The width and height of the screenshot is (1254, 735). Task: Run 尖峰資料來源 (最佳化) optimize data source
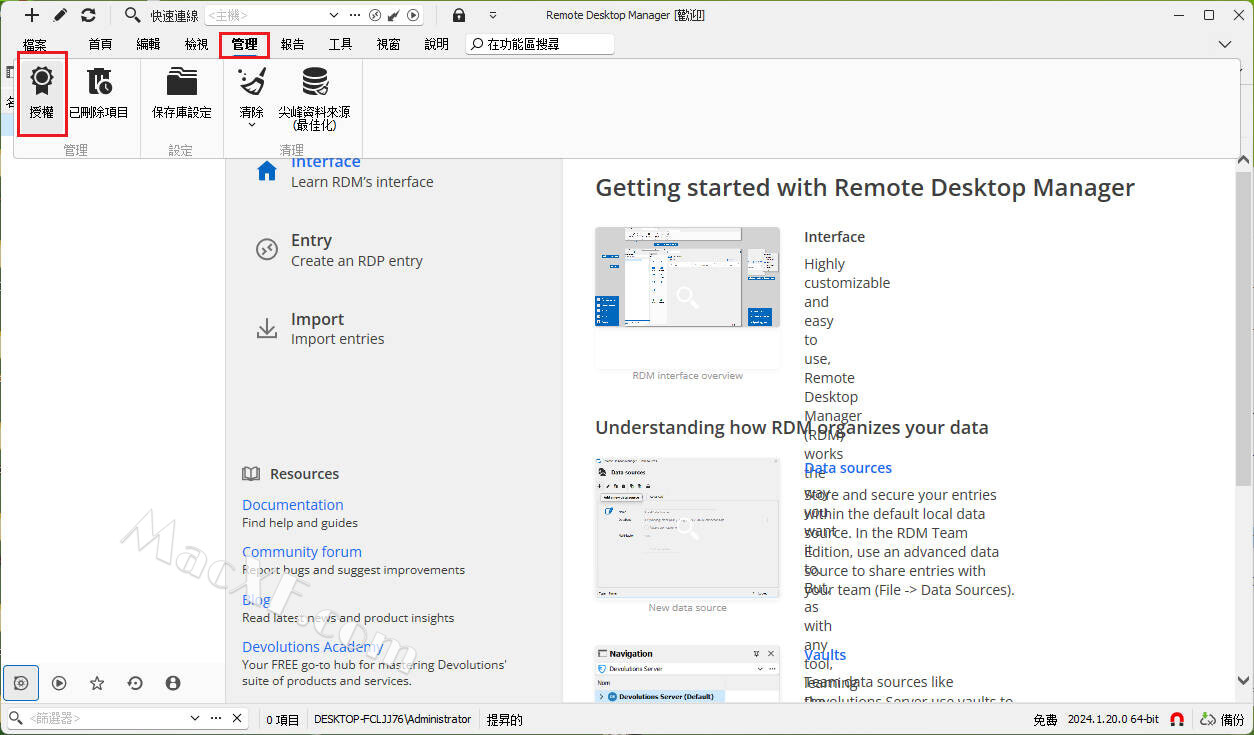coord(314,98)
